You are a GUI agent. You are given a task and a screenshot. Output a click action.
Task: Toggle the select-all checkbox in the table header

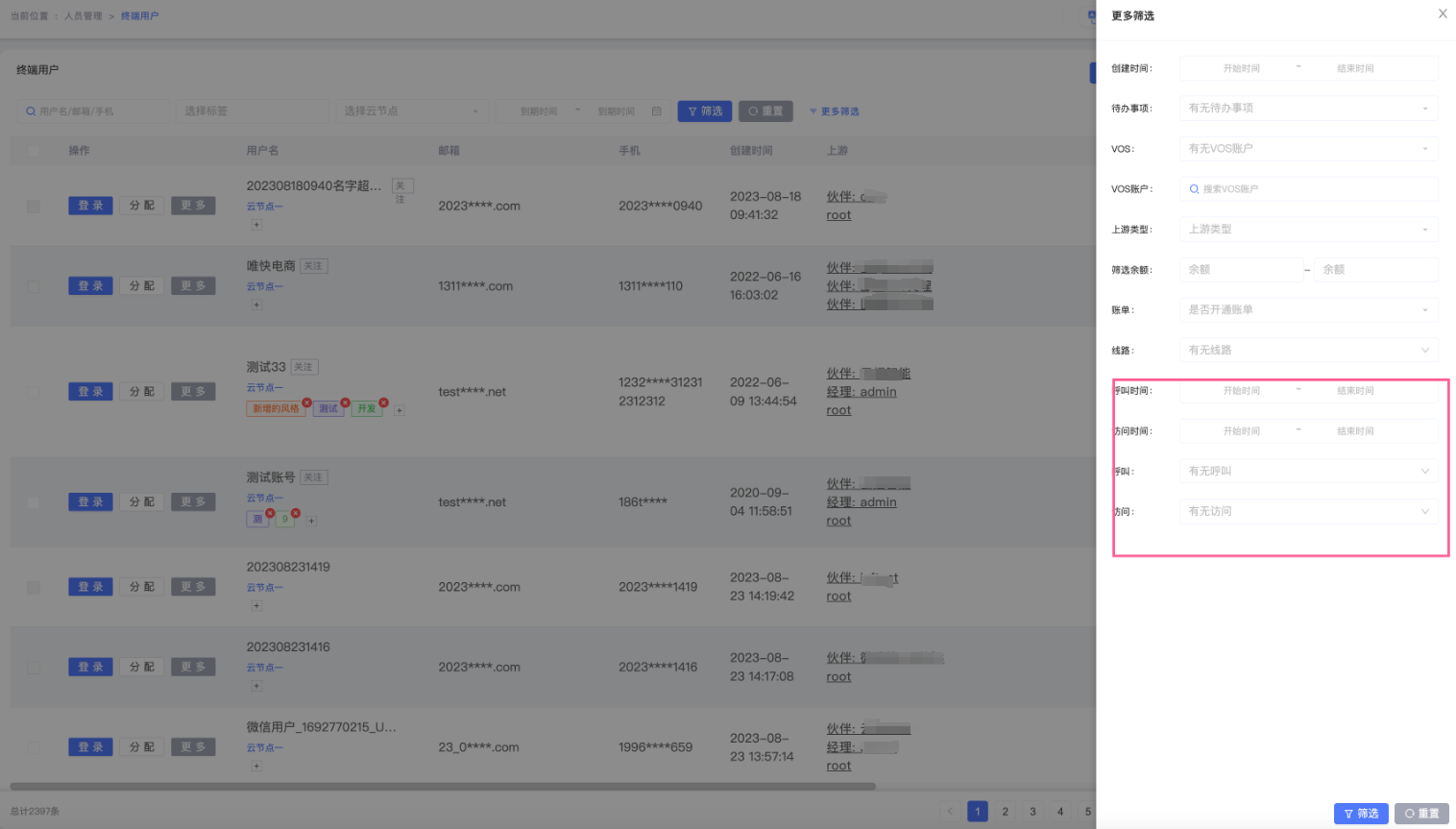click(34, 151)
